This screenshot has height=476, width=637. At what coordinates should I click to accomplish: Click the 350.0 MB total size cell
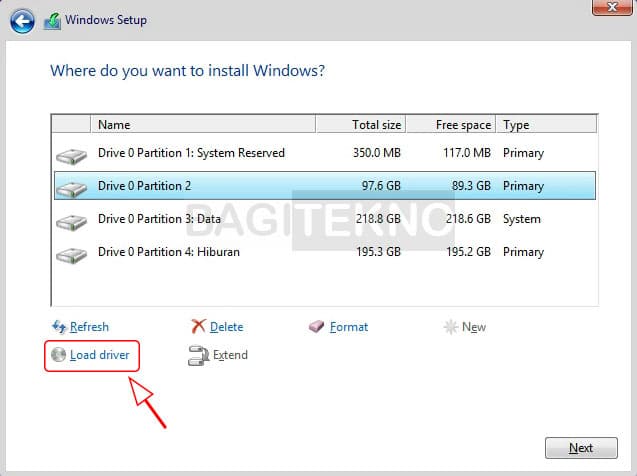(x=377, y=153)
